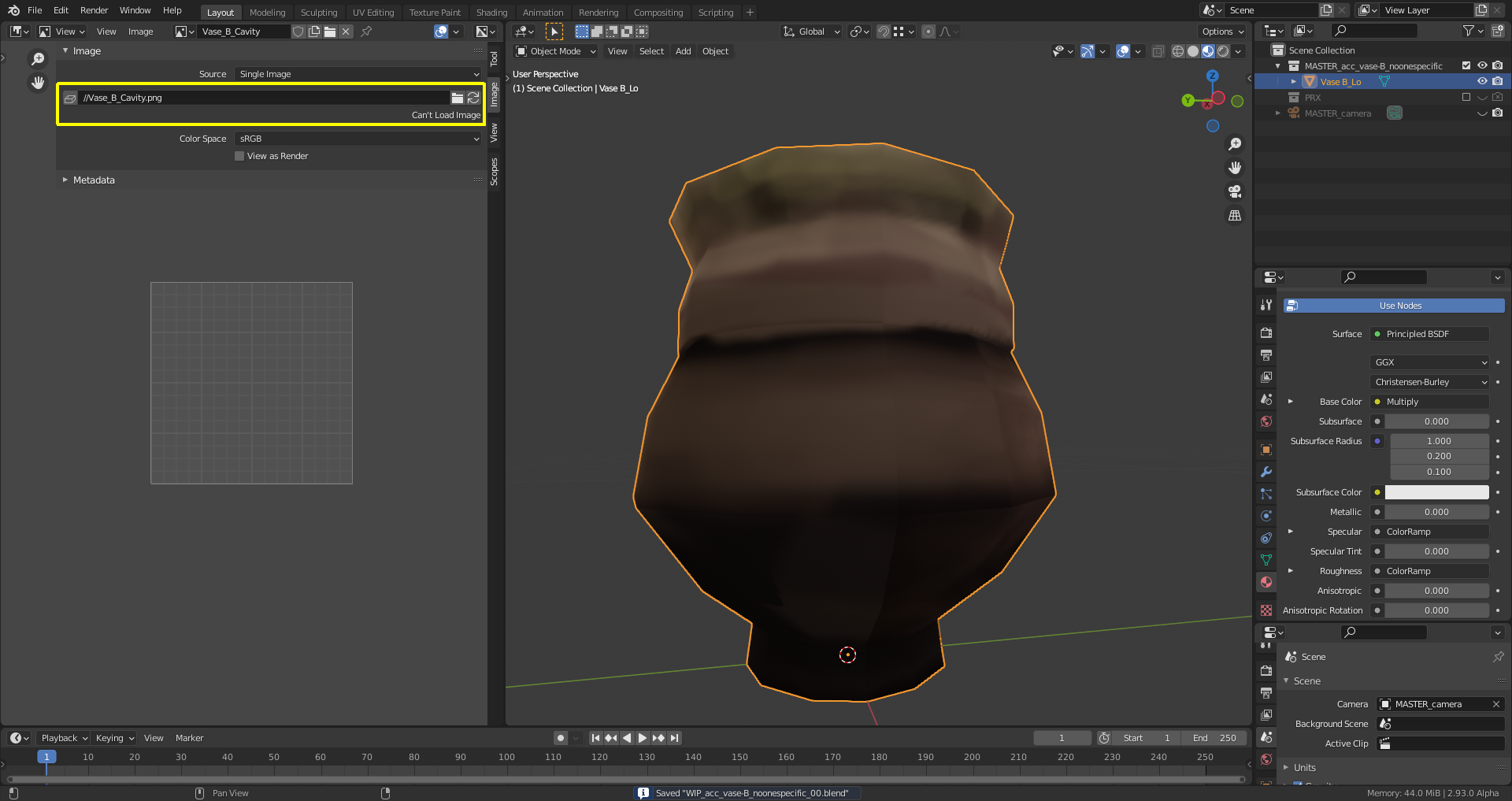1512x801 pixels.
Task: Jump to the end frame
Action: point(674,738)
